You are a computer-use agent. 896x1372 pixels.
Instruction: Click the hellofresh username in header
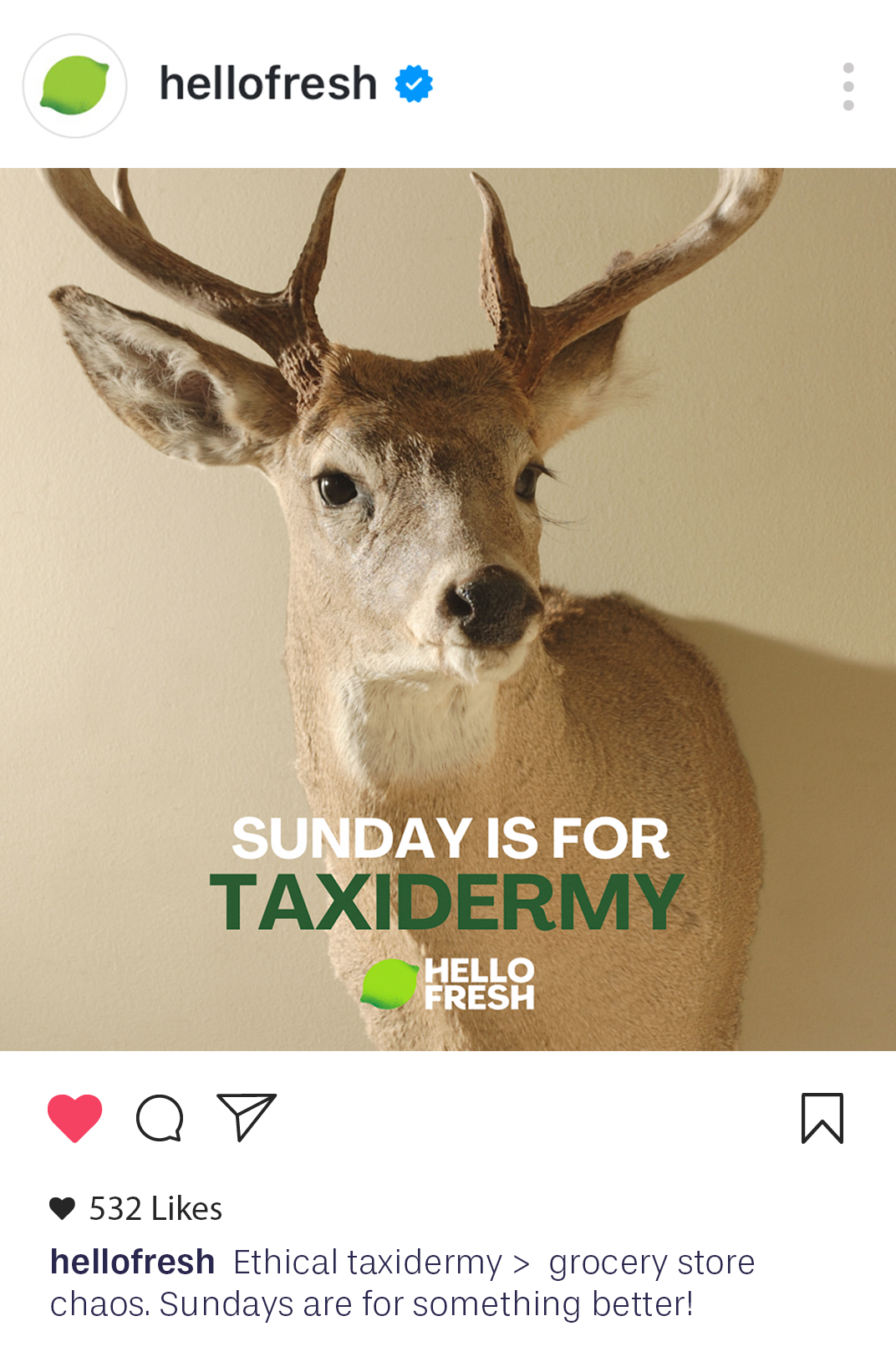tap(268, 84)
